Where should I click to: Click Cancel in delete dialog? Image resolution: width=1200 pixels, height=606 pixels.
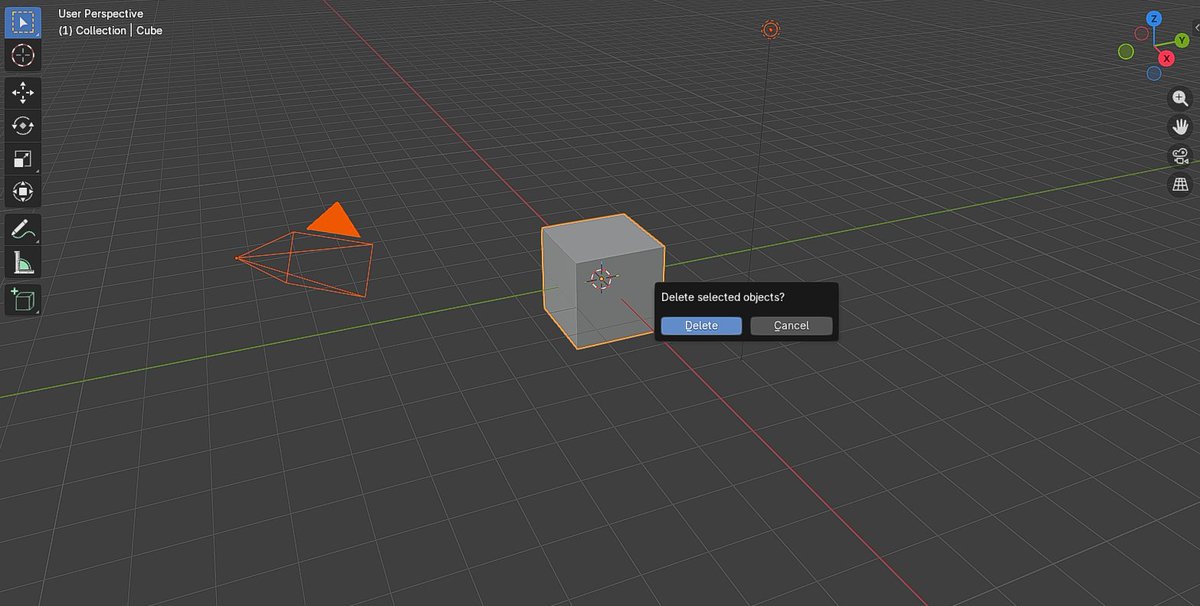tap(791, 326)
